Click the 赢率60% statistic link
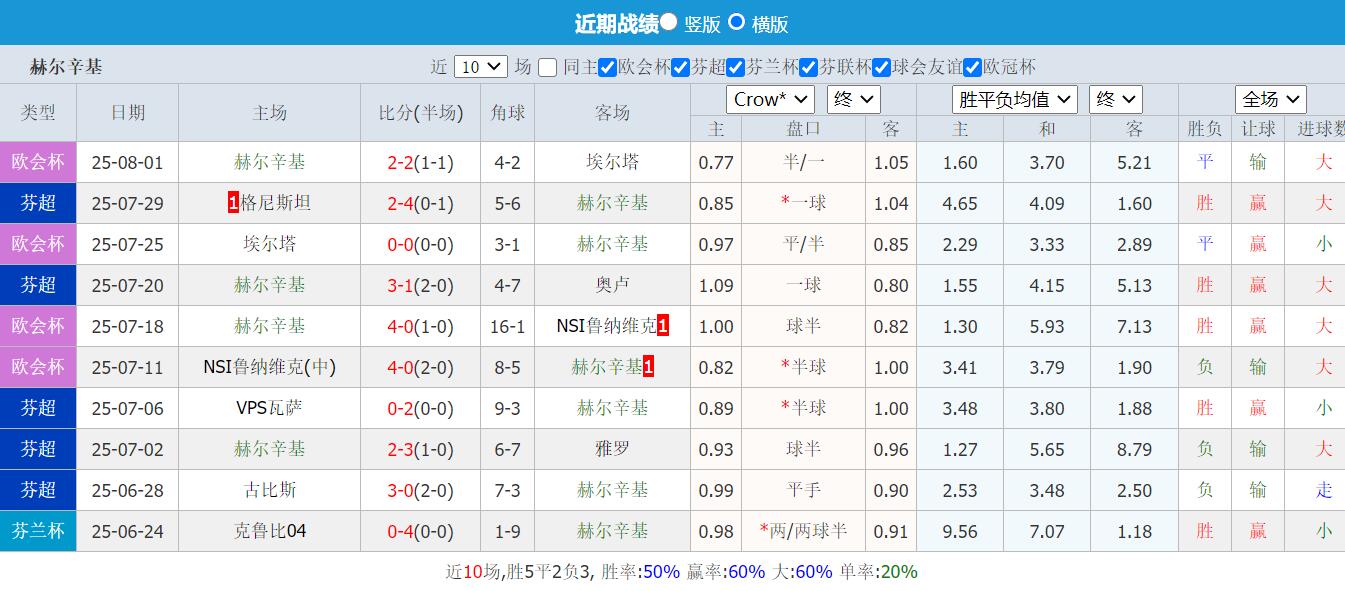The width and height of the screenshot is (1345, 591). coord(743,571)
